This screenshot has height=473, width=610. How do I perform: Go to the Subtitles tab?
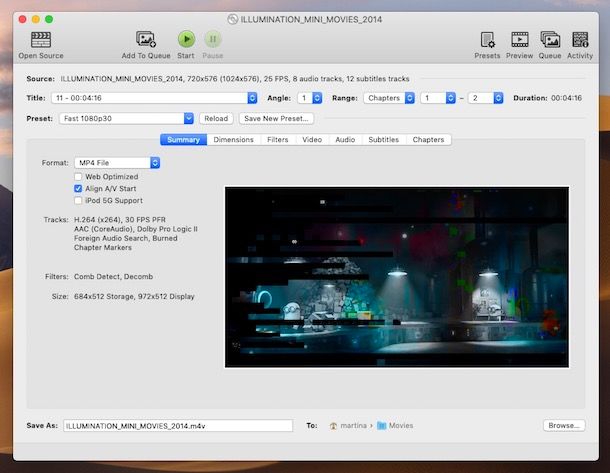pos(384,140)
